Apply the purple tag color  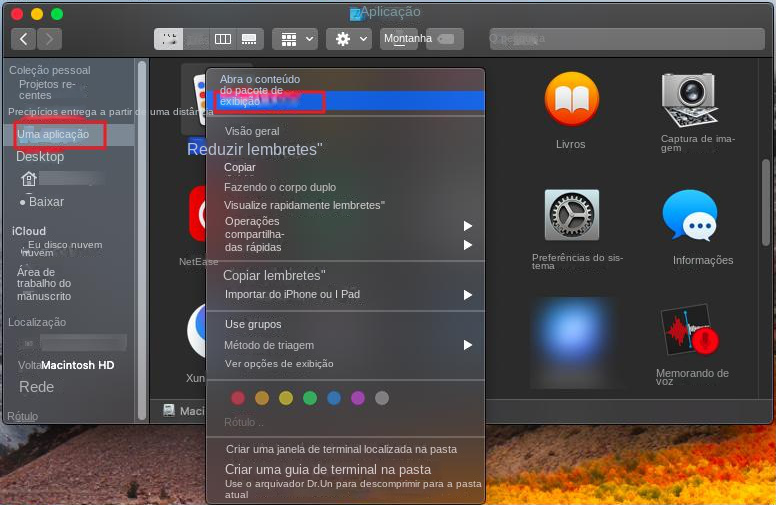click(x=358, y=398)
